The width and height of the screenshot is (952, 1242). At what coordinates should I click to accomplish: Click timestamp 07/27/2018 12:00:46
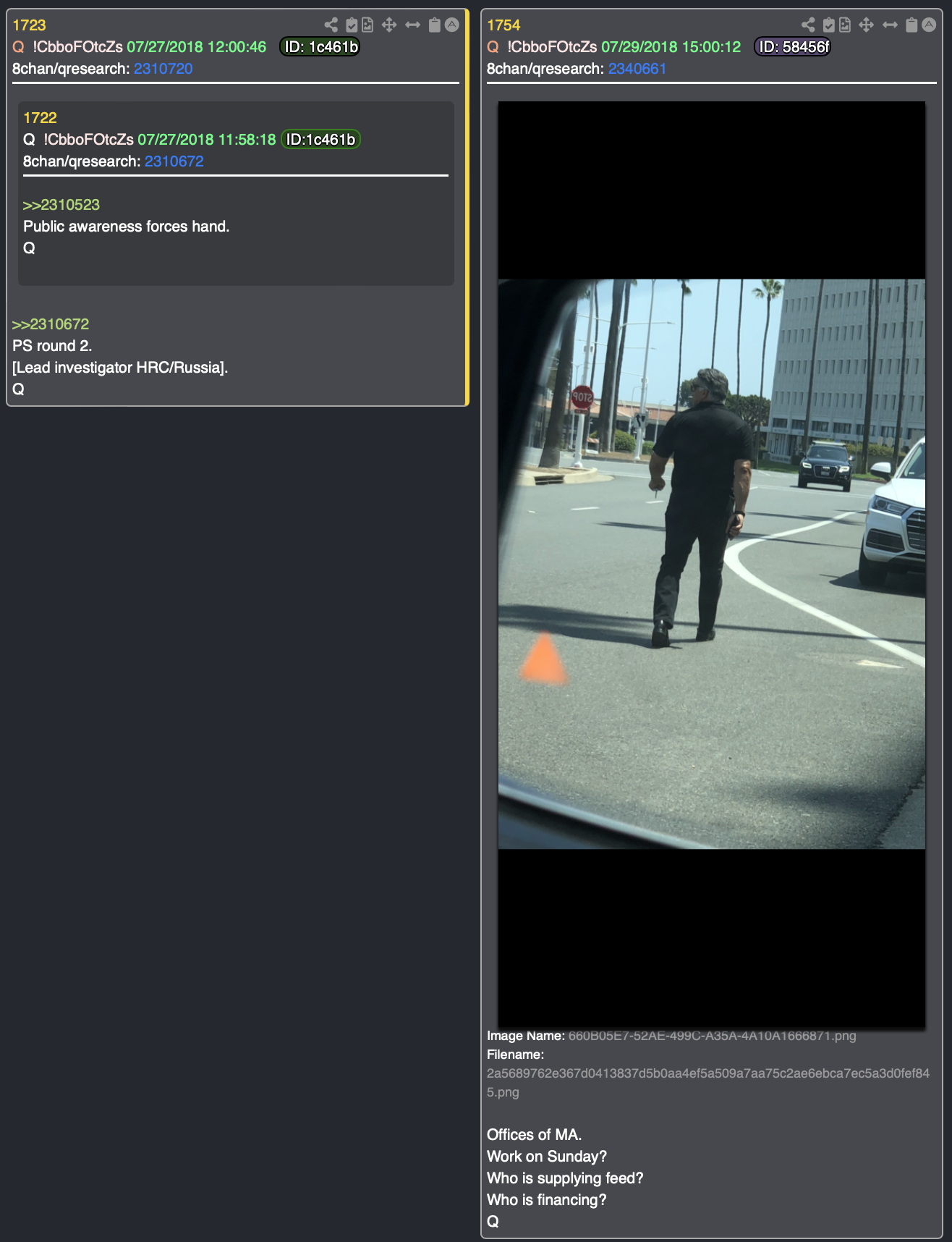point(197,47)
